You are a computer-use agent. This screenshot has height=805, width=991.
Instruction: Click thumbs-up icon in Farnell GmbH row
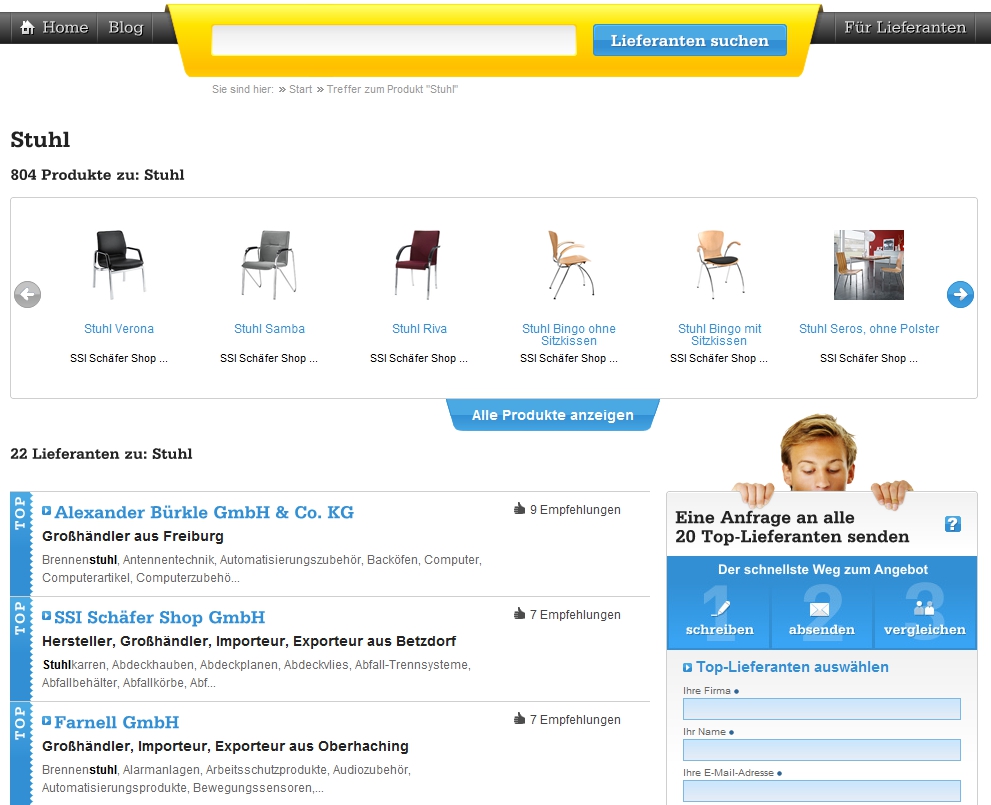(x=520, y=718)
